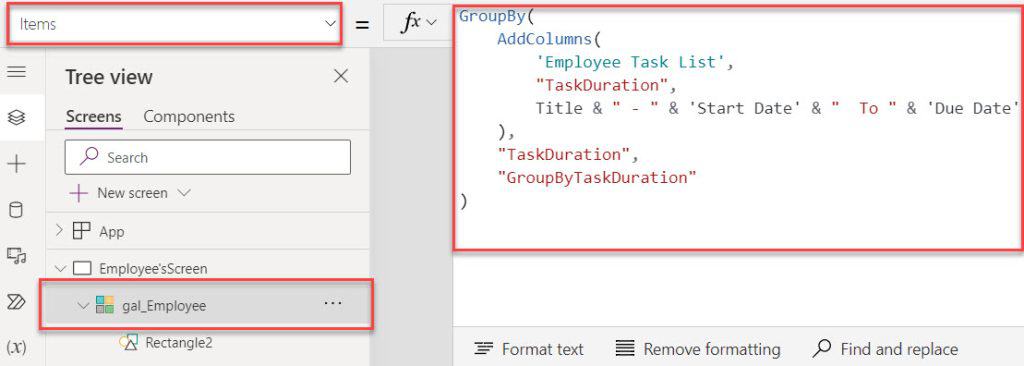Click the Employee'sScreen screen icon
The width and height of the screenshot is (1024, 366).
pyautogui.click(x=82, y=268)
